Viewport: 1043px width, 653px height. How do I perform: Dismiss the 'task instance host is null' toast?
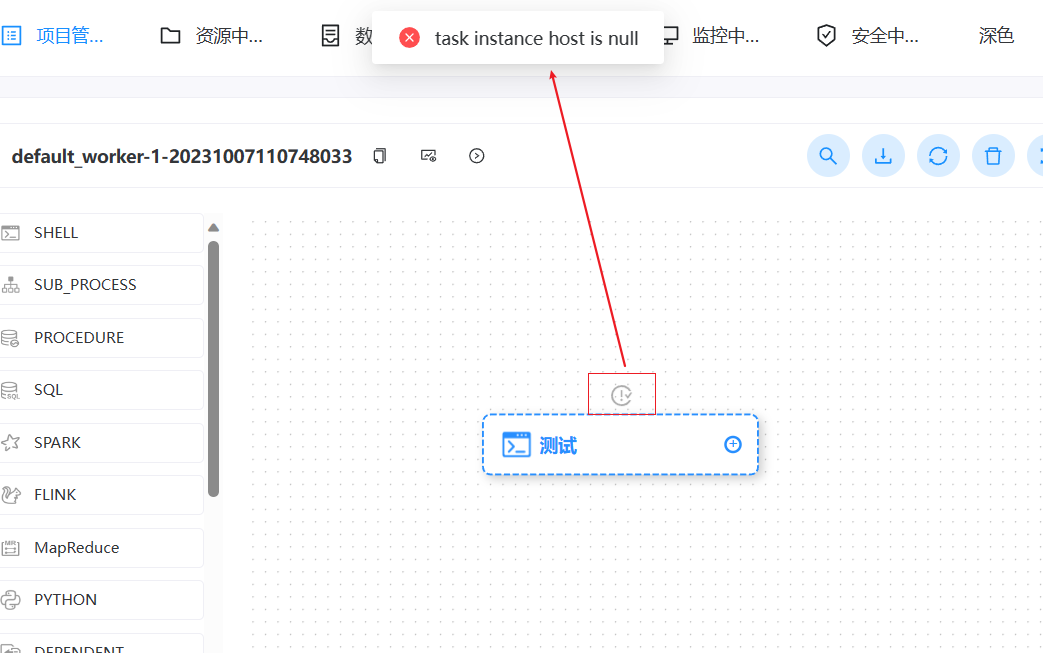pos(410,36)
